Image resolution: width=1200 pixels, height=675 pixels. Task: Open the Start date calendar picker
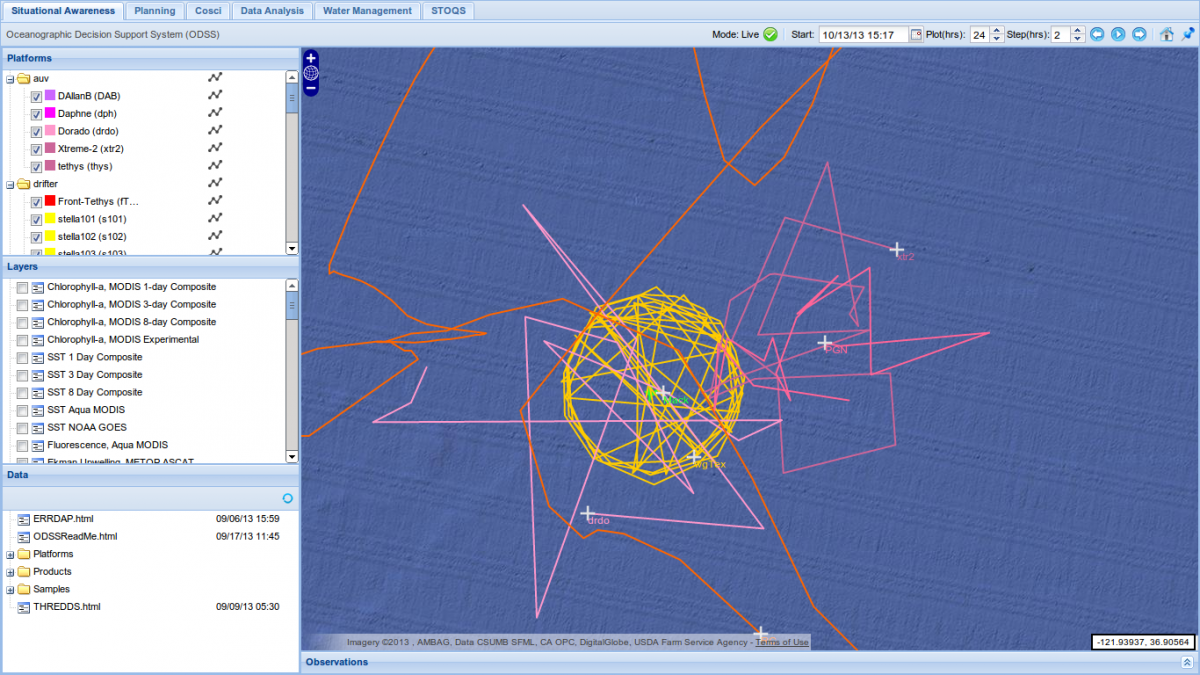pyautogui.click(x=916, y=35)
